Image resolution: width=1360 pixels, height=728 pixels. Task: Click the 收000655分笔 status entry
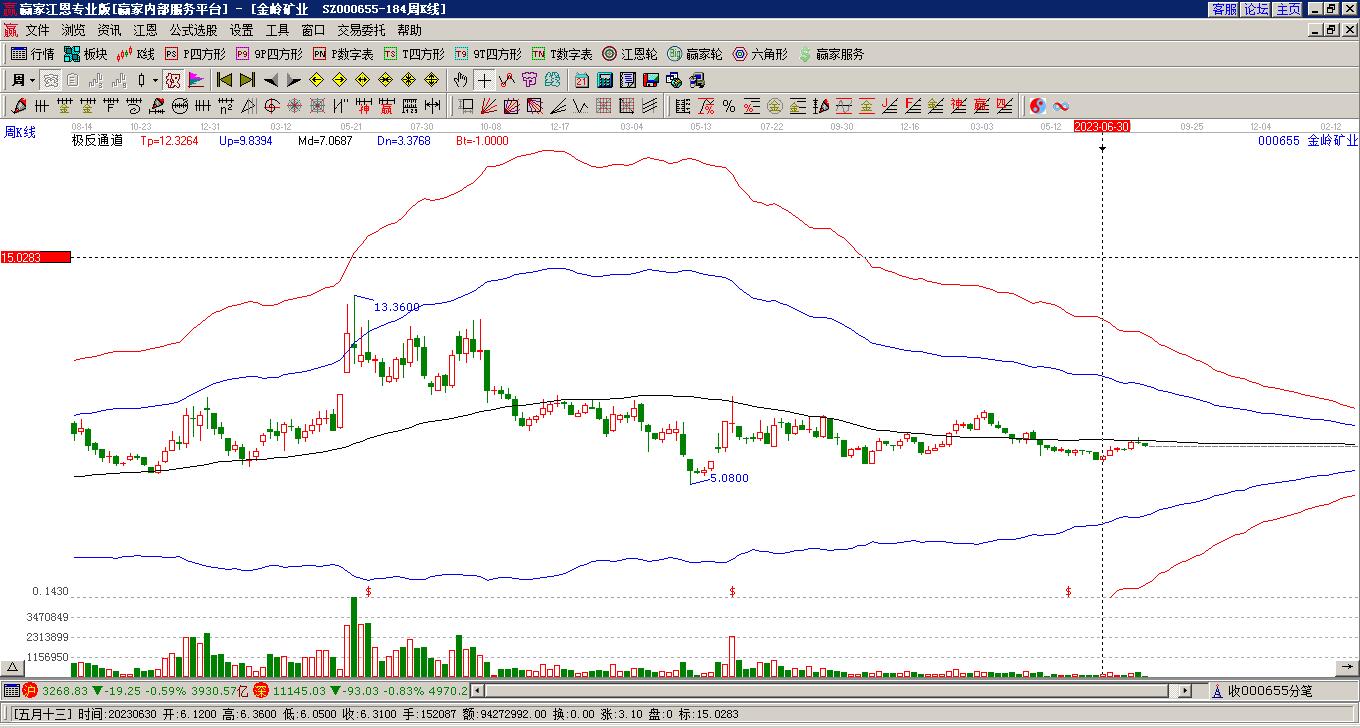pyautogui.click(x=1270, y=691)
